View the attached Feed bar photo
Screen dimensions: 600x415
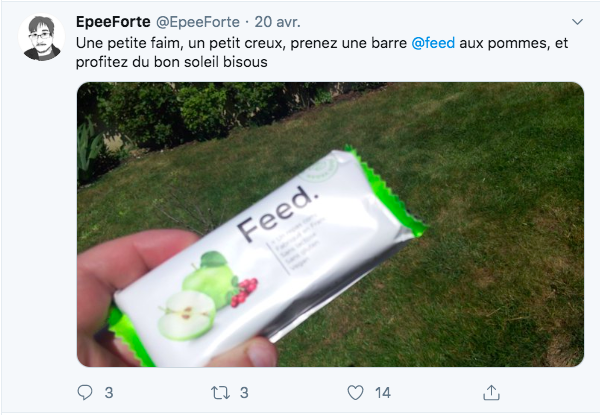(x=330, y=225)
